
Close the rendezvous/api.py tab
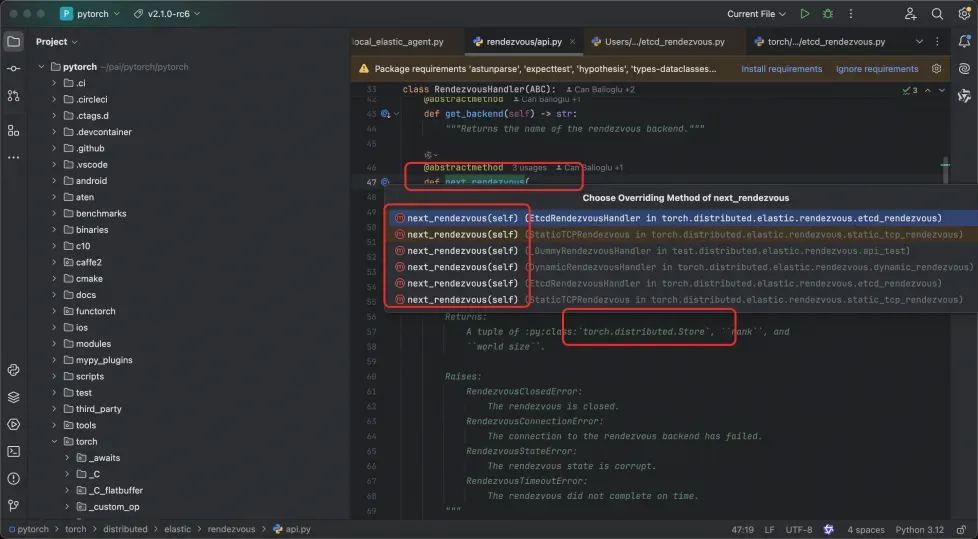click(573, 42)
